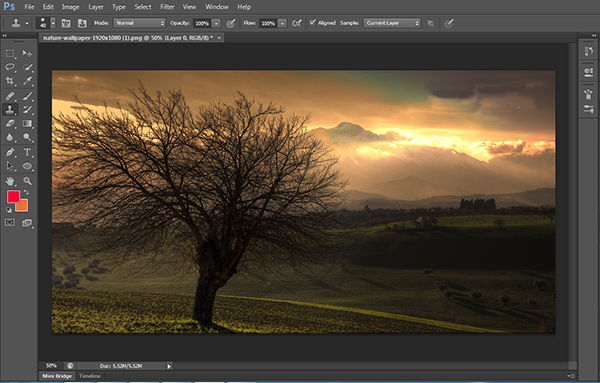
Task: Click the Opacity 100% input field
Action: pos(202,23)
